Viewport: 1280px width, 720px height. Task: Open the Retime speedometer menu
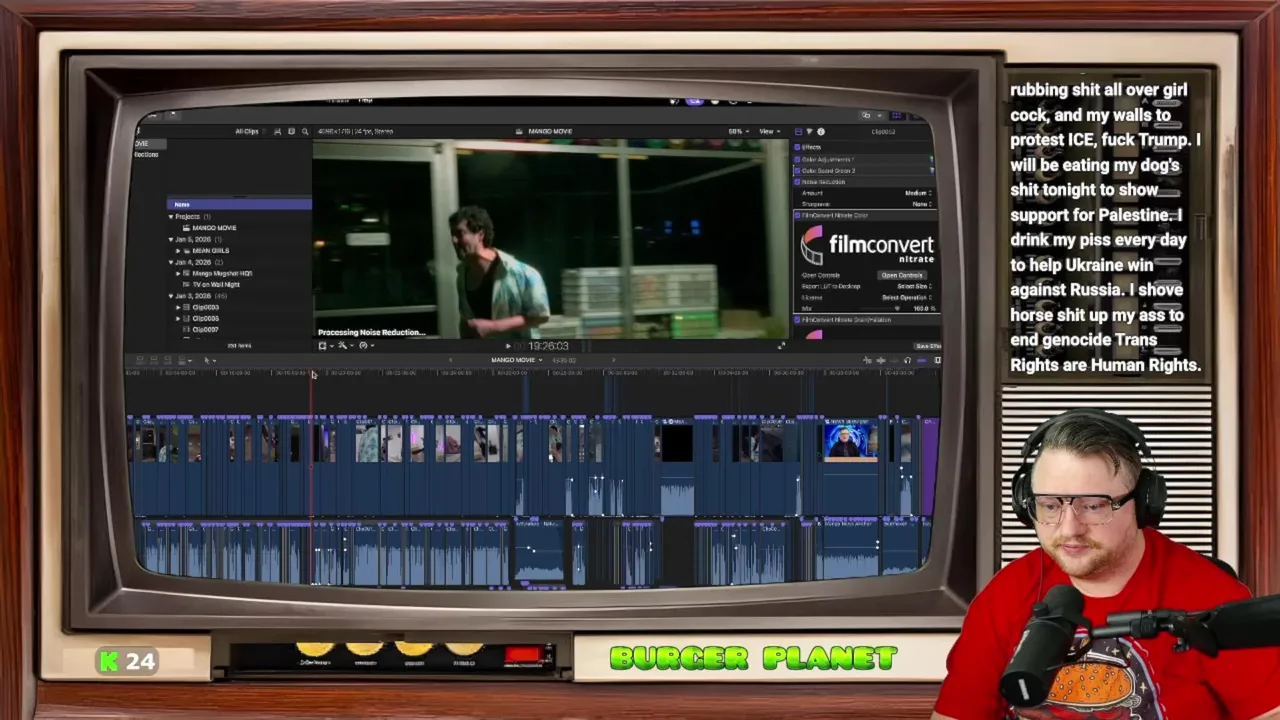(x=366, y=345)
